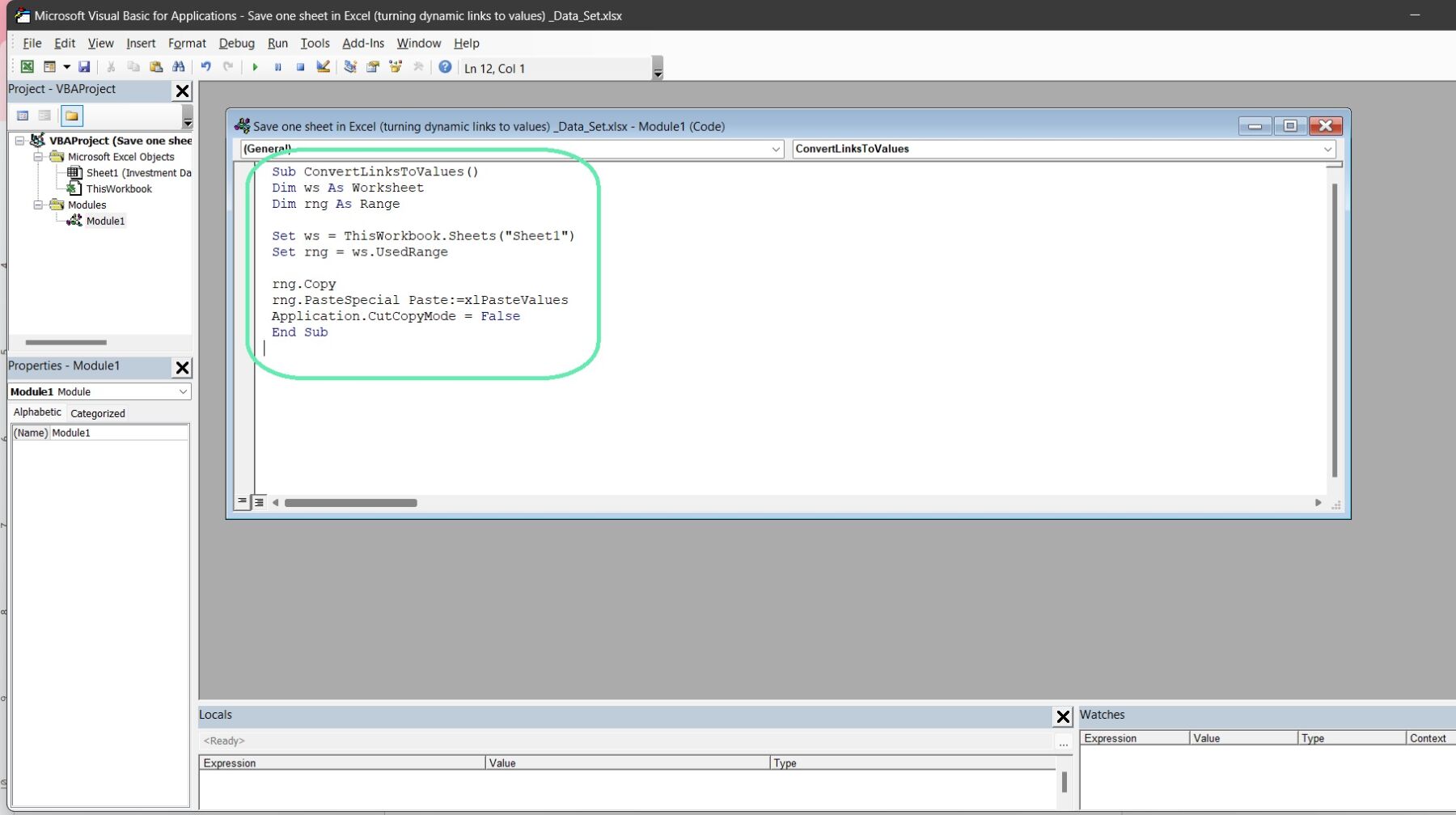
Task: Open Properties Window toolbar icon
Action: pos(373,67)
